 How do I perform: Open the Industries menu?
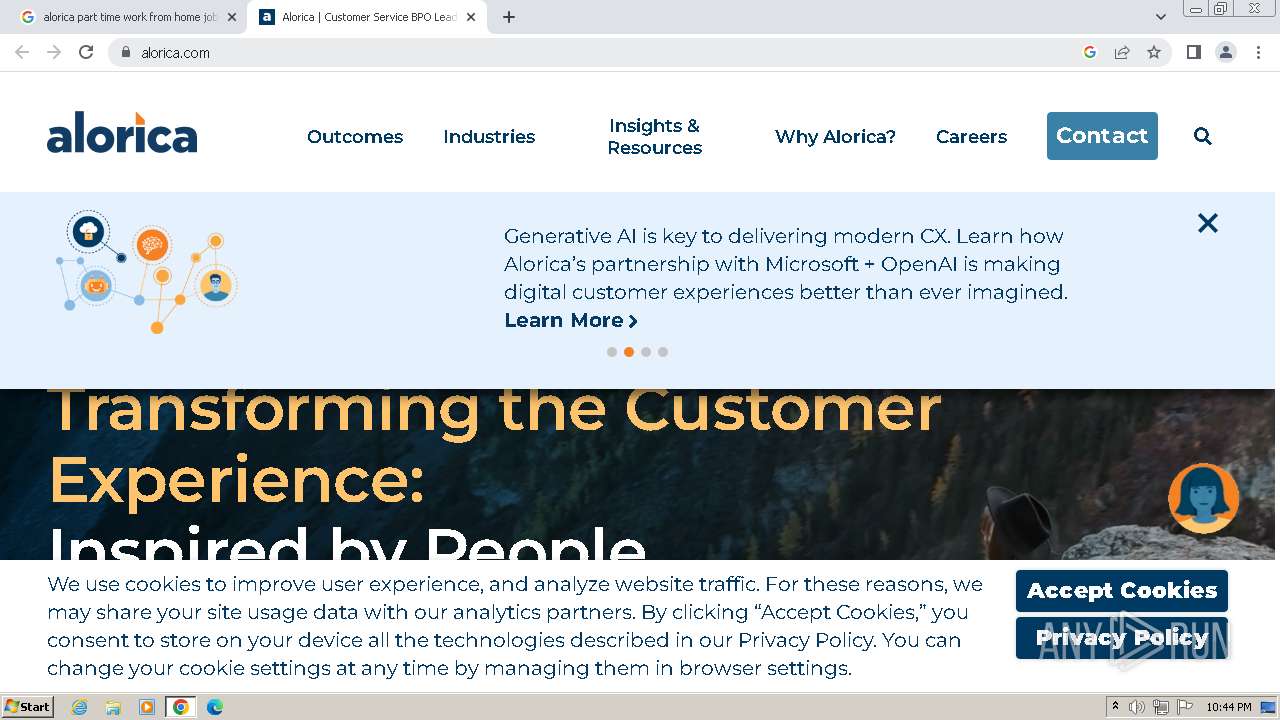pos(489,137)
